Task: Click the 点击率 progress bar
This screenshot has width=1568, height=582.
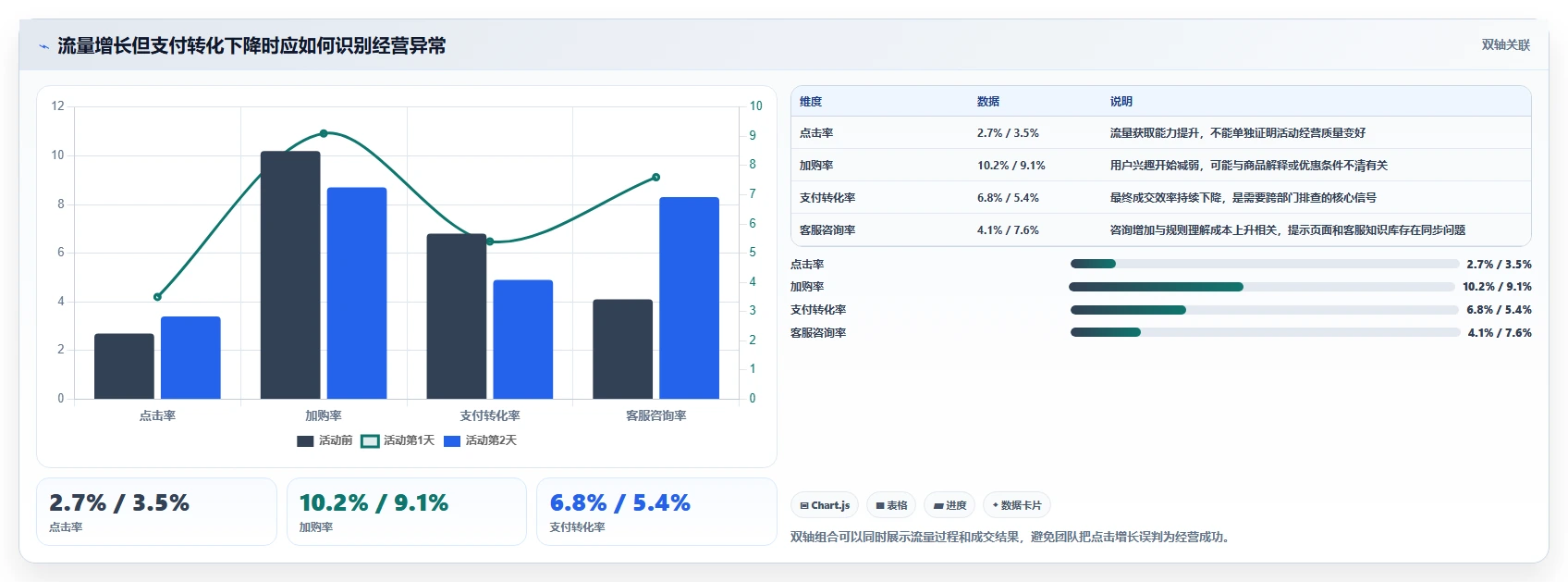Action: 1265,264
